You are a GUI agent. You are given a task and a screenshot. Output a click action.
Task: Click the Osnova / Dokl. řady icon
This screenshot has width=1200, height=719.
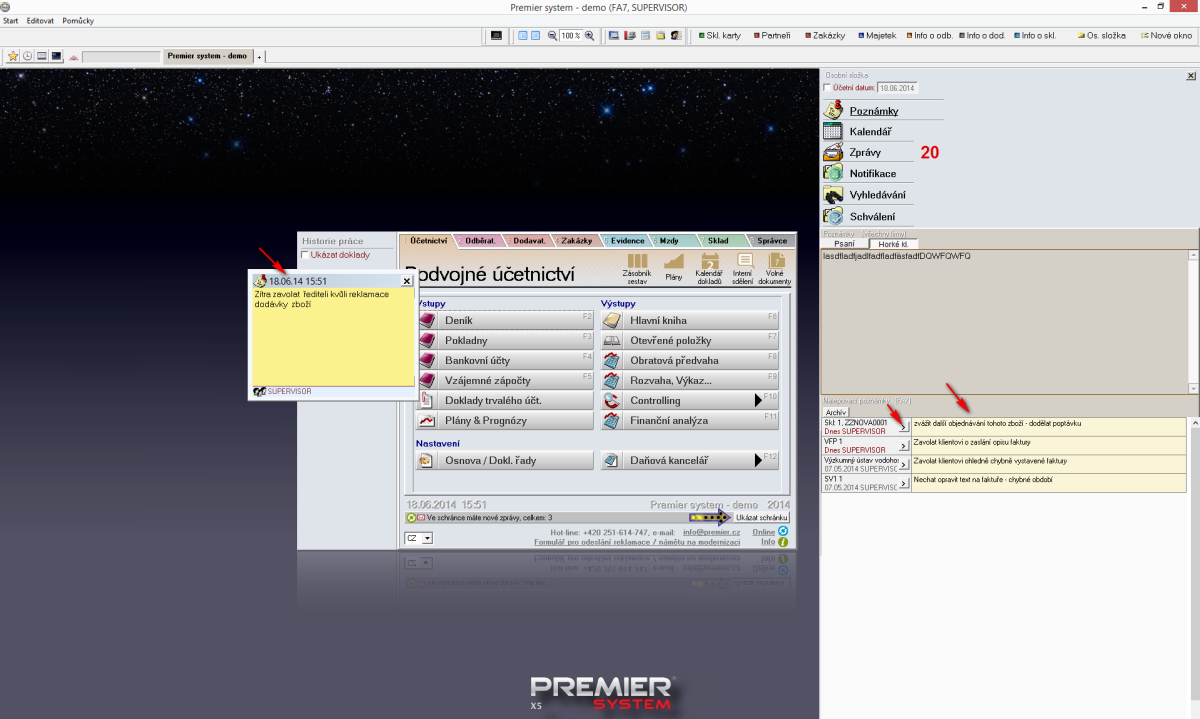point(427,461)
